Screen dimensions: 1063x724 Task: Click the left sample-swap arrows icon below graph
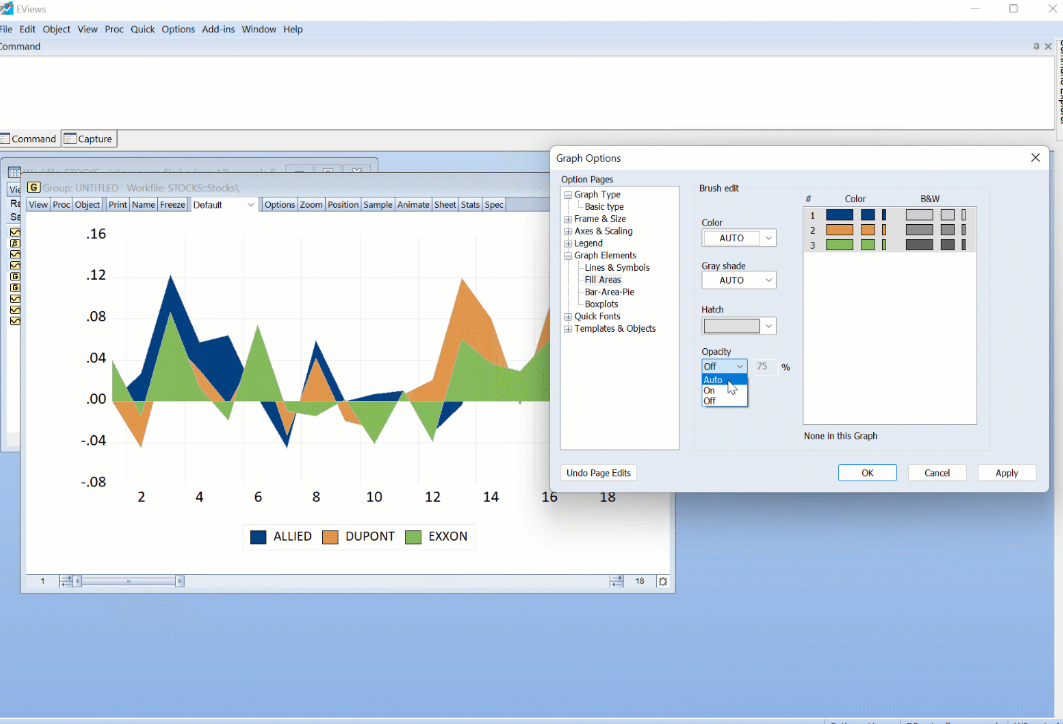66,581
